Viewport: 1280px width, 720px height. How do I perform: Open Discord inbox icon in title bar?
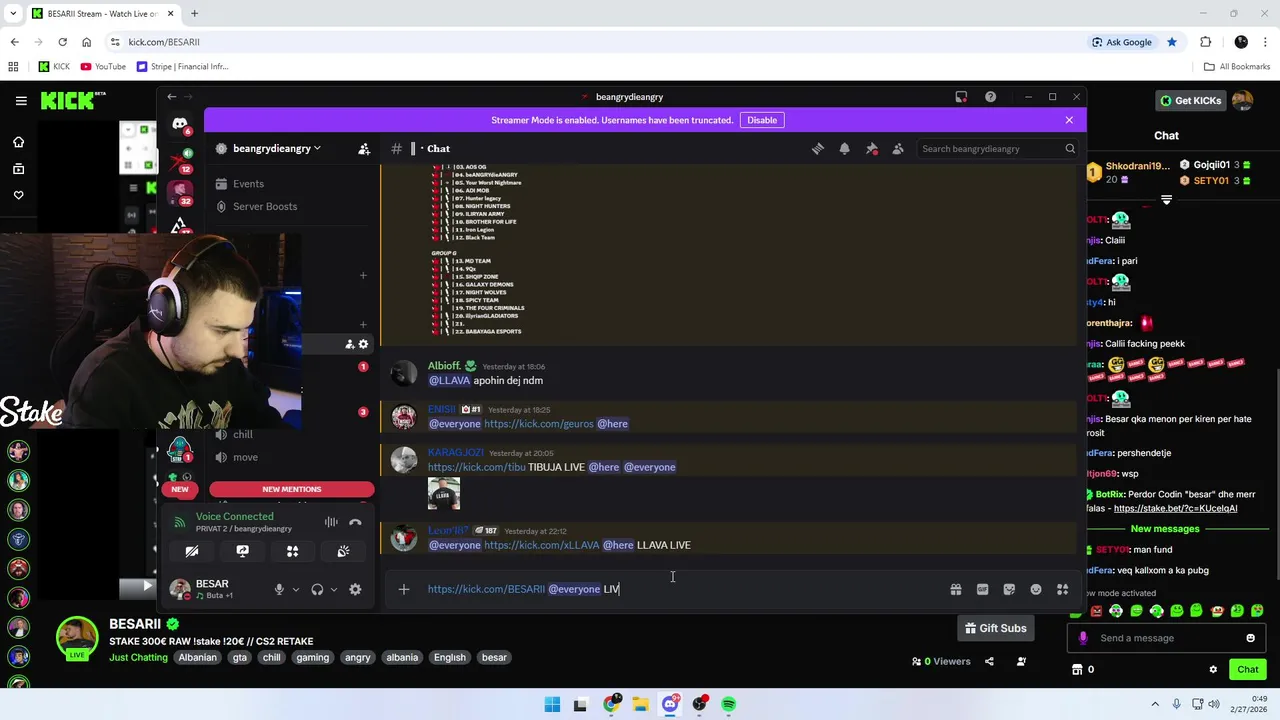pyautogui.click(x=961, y=97)
